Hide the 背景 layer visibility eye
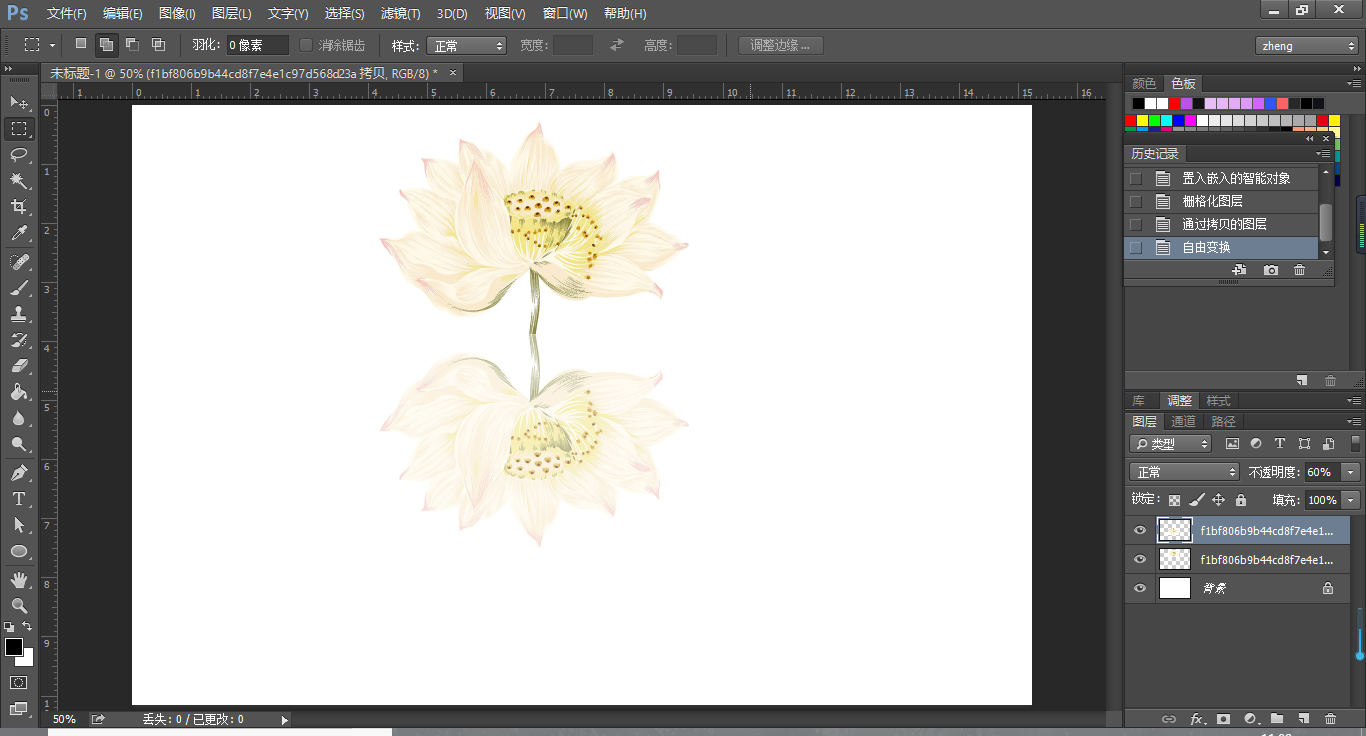The image size is (1366, 736). (x=1140, y=588)
